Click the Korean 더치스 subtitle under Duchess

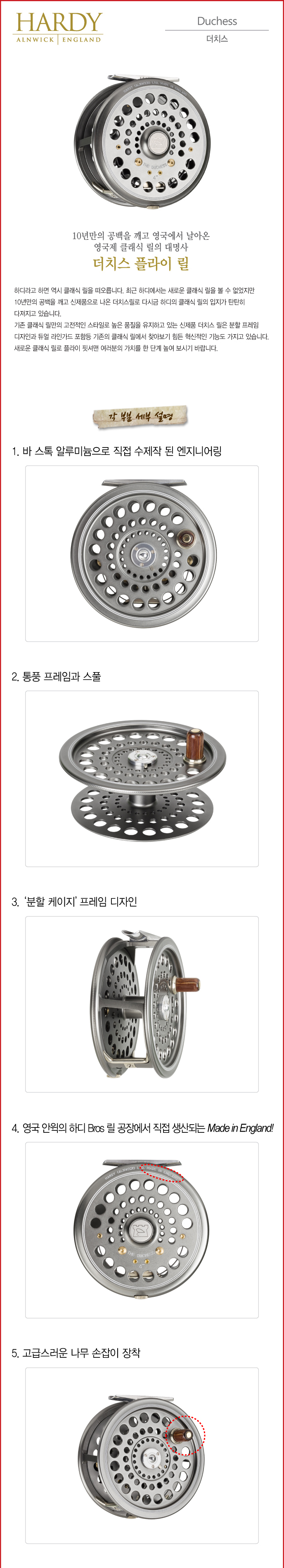217,39
